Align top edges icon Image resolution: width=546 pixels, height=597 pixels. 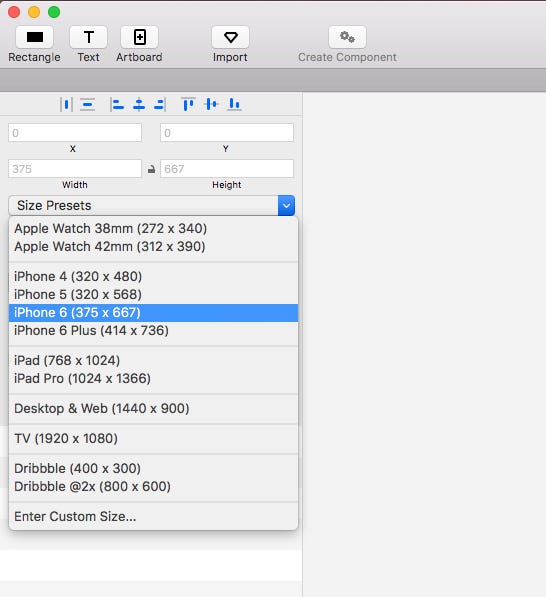[x=188, y=104]
